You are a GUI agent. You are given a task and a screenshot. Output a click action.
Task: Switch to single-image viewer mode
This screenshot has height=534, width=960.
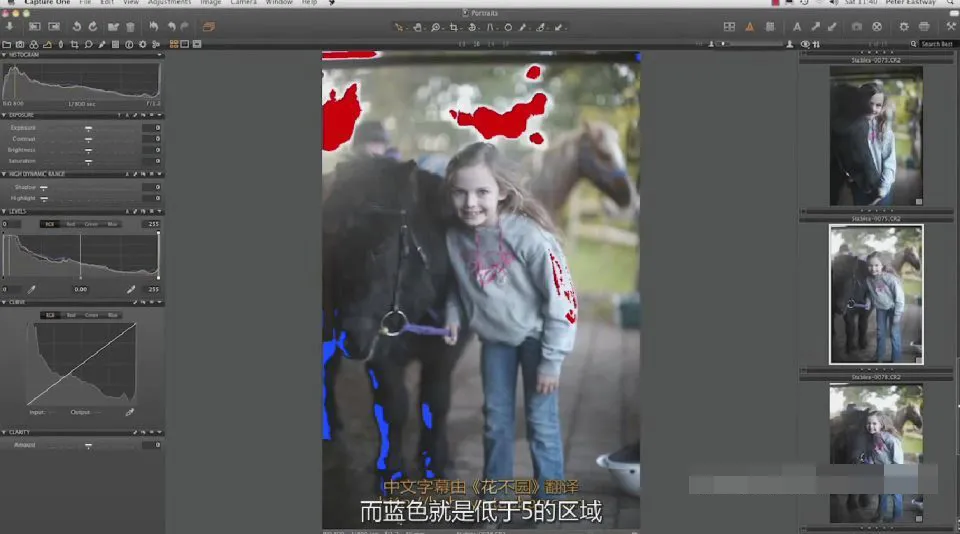coord(185,44)
